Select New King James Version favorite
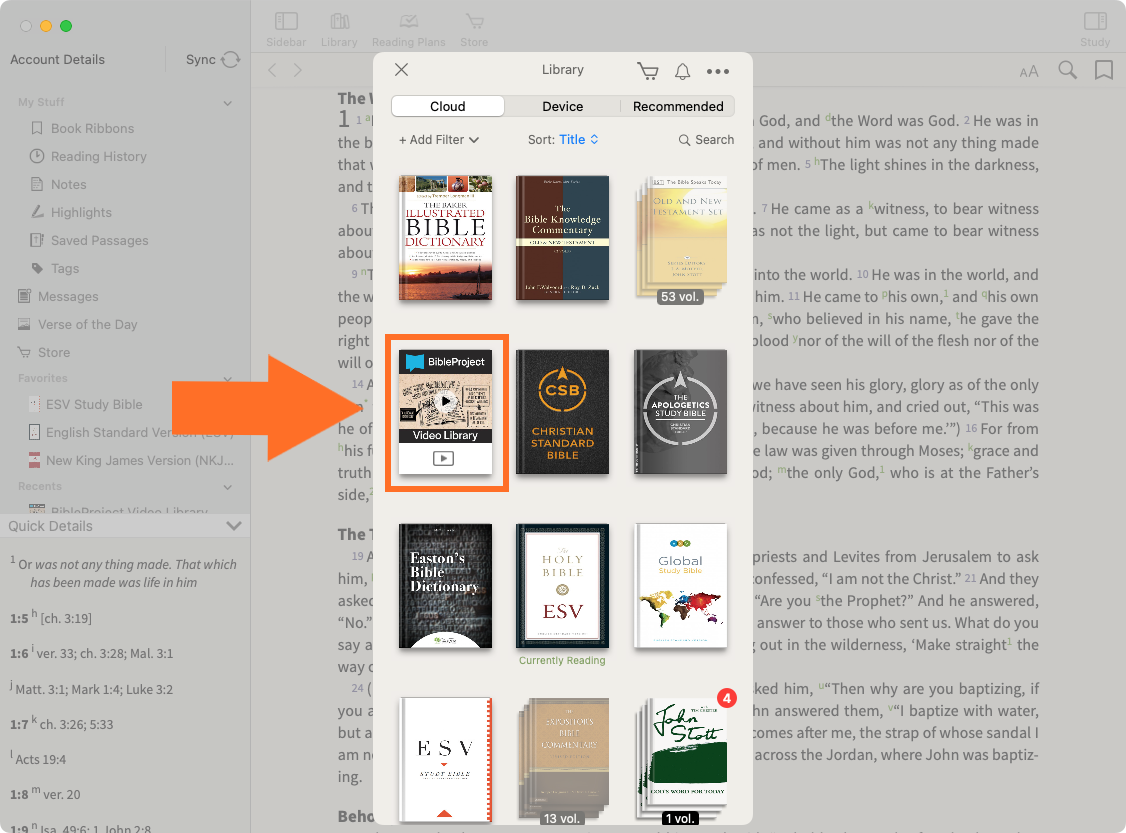 click(131, 460)
